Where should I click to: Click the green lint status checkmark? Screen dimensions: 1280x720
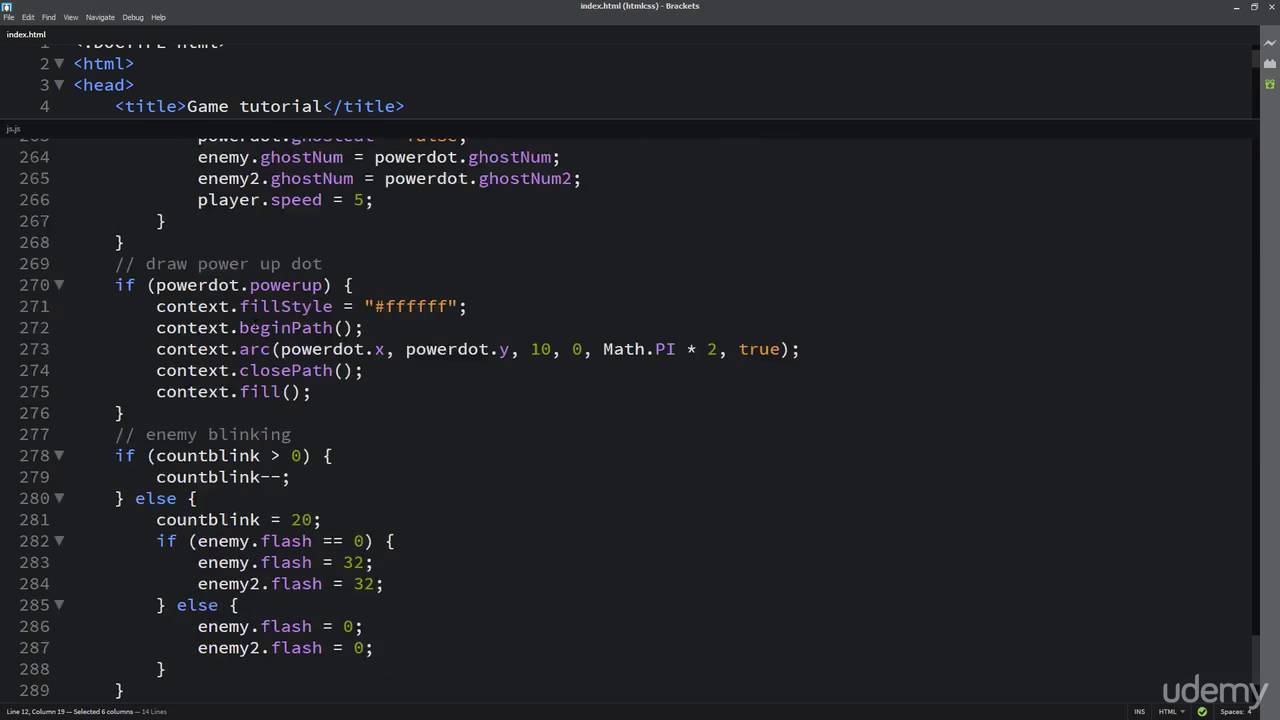click(1202, 712)
